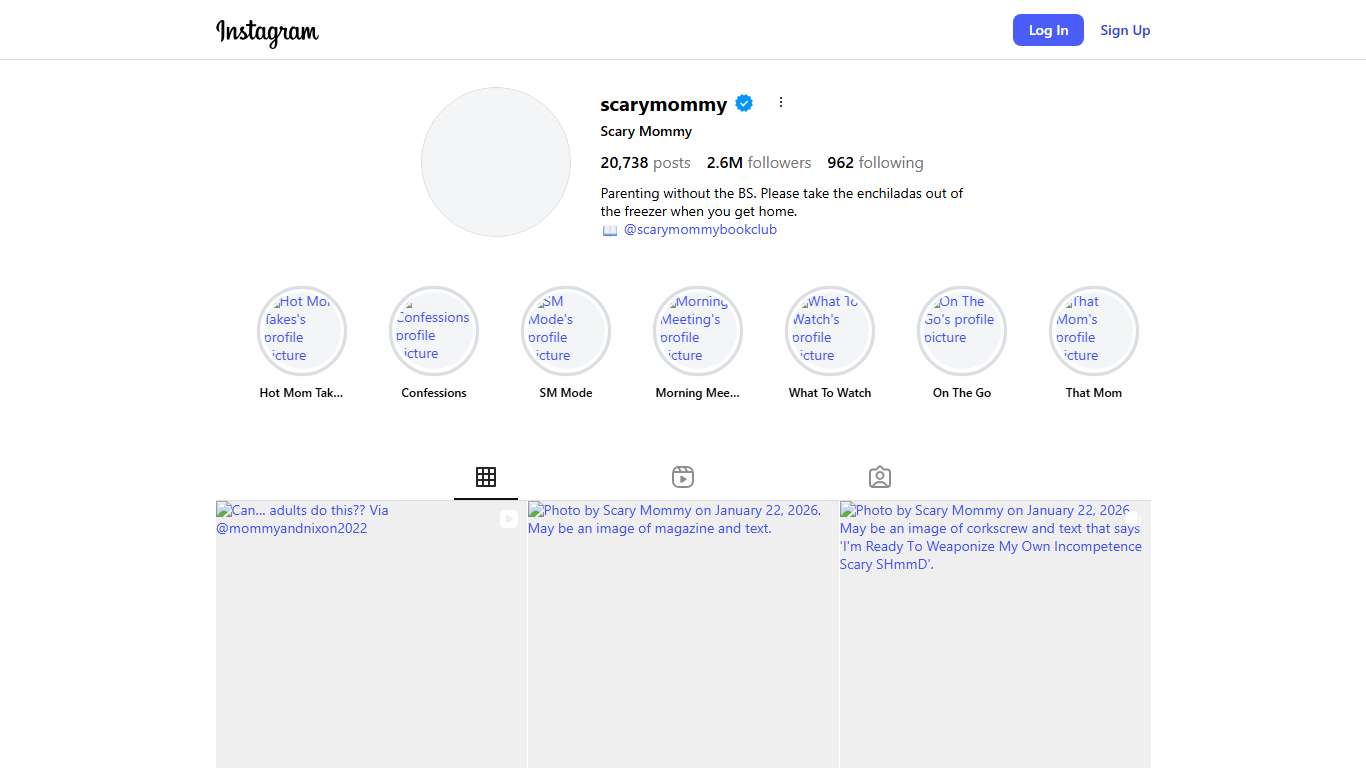View the That Mom highlight
Screen dimensions: 1366x768
click(x=1094, y=331)
